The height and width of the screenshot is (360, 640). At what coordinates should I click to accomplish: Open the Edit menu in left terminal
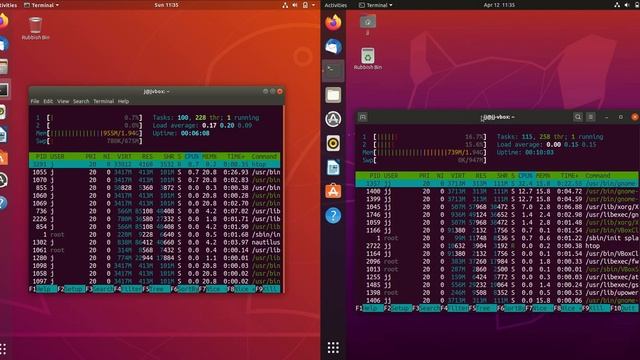48,101
